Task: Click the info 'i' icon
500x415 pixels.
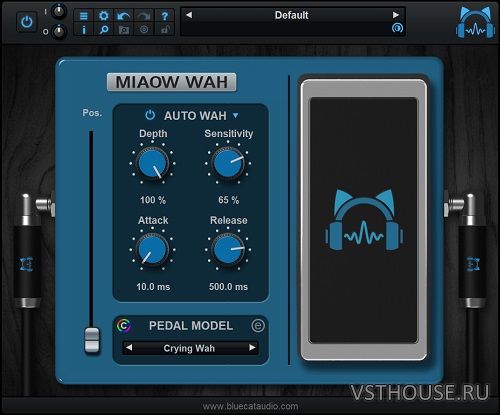Action: coord(84,29)
